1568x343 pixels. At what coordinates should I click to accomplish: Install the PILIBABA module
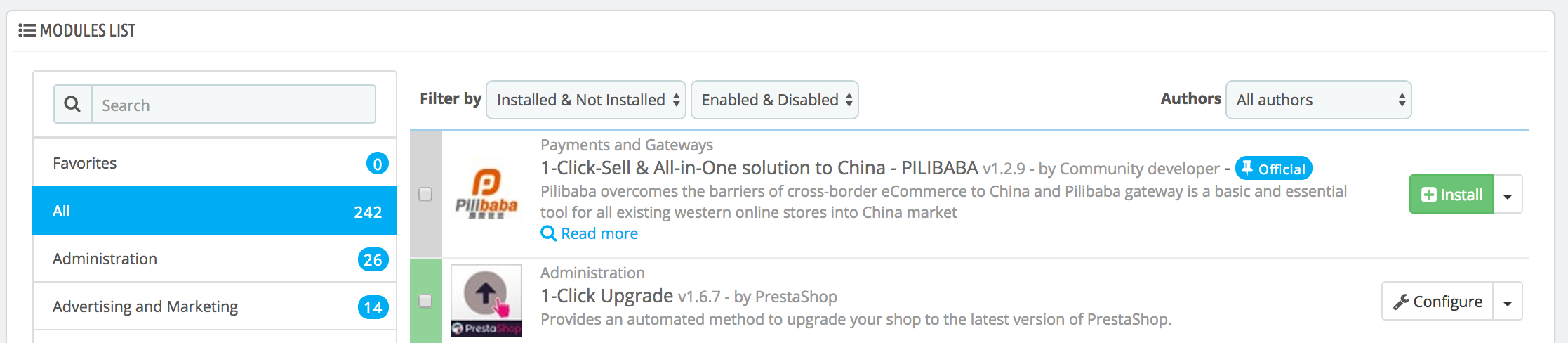pos(1451,195)
